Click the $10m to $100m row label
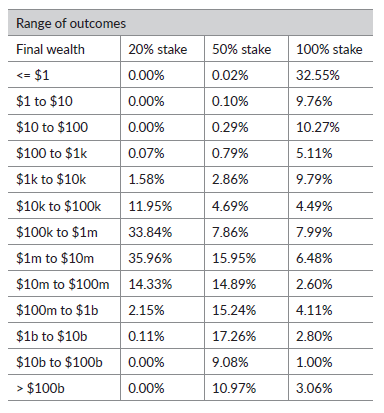Image resolution: width=384 pixels, height=413 pixels. coord(63,284)
